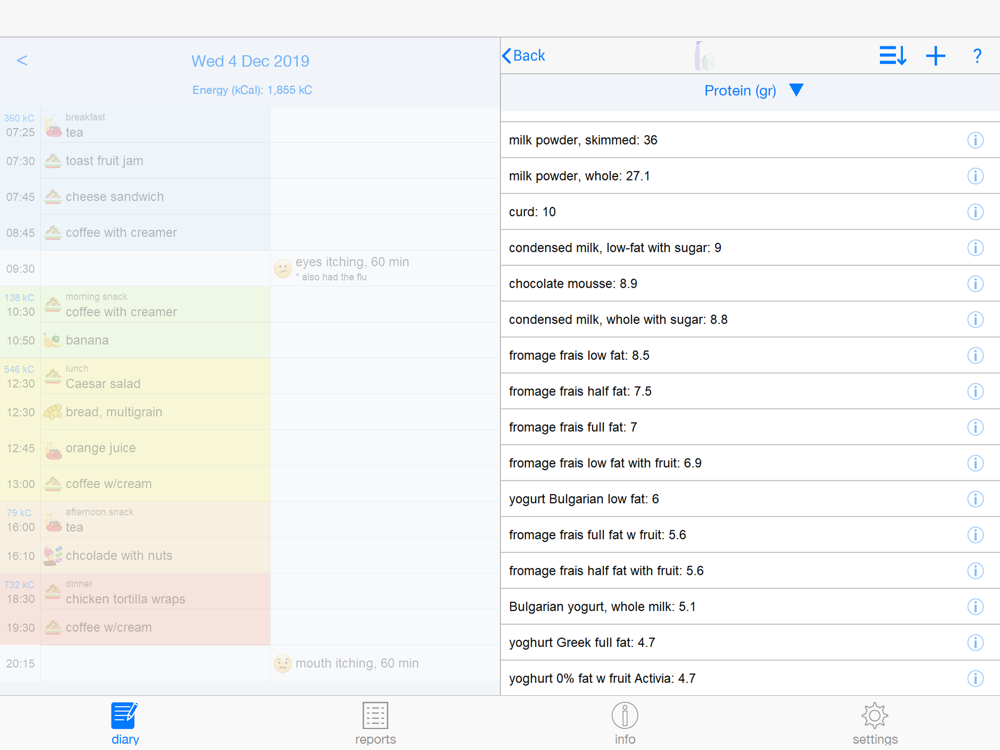Show info for fromage frais half fat: 7.5
The height and width of the screenshot is (750, 1000).
coord(975,391)
